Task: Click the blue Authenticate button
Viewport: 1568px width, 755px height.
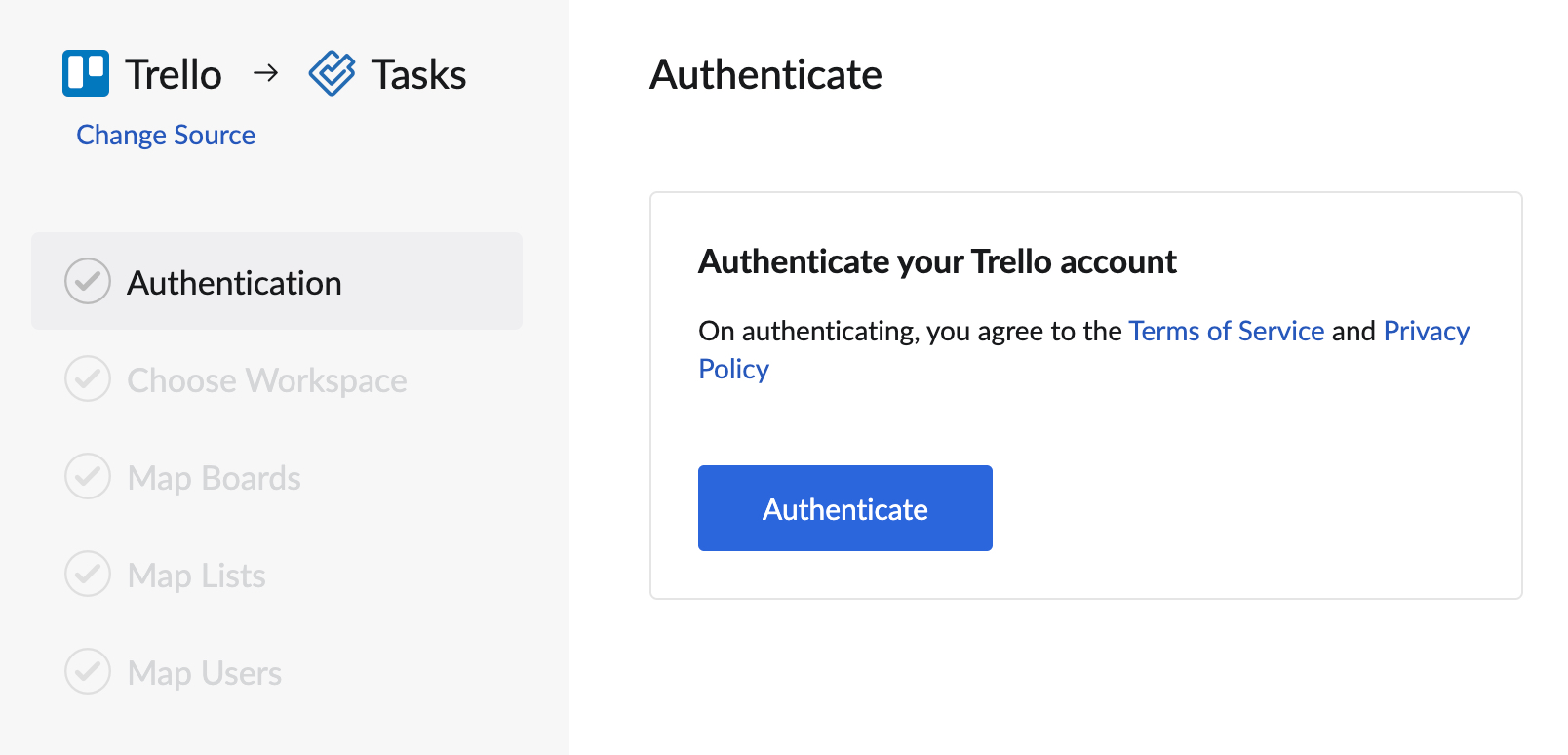Action: (x=844, y=508)
